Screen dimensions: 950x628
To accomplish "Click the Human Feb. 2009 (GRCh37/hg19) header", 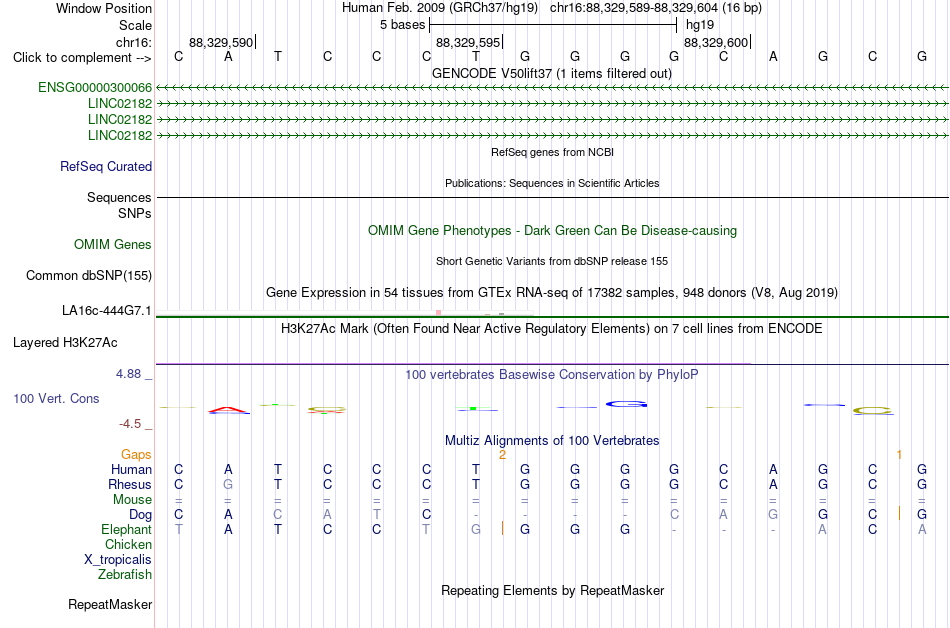I will [x=440, y=8].
